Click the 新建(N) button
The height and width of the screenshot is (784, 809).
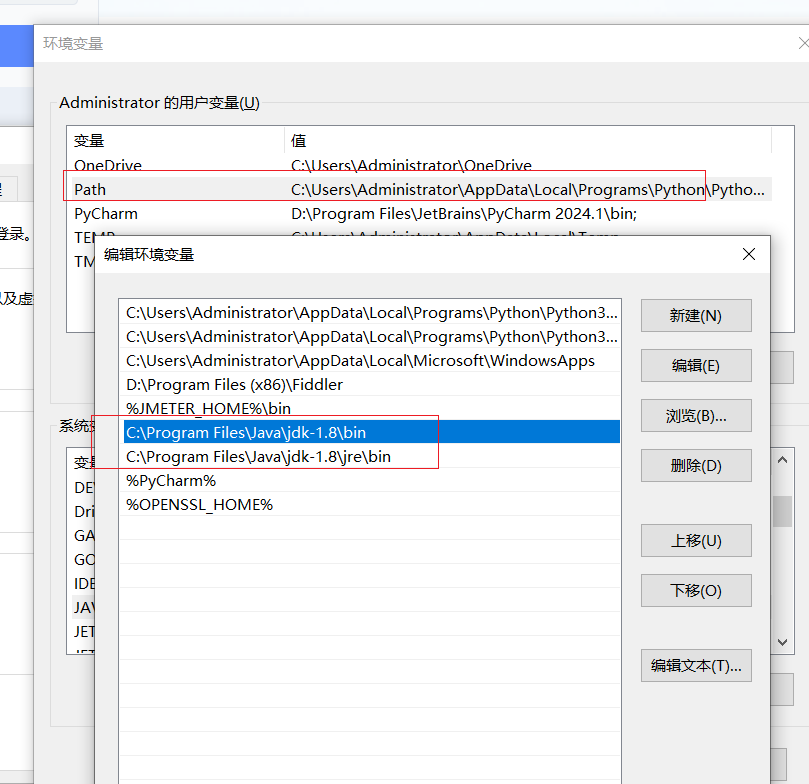pos(695,316)
